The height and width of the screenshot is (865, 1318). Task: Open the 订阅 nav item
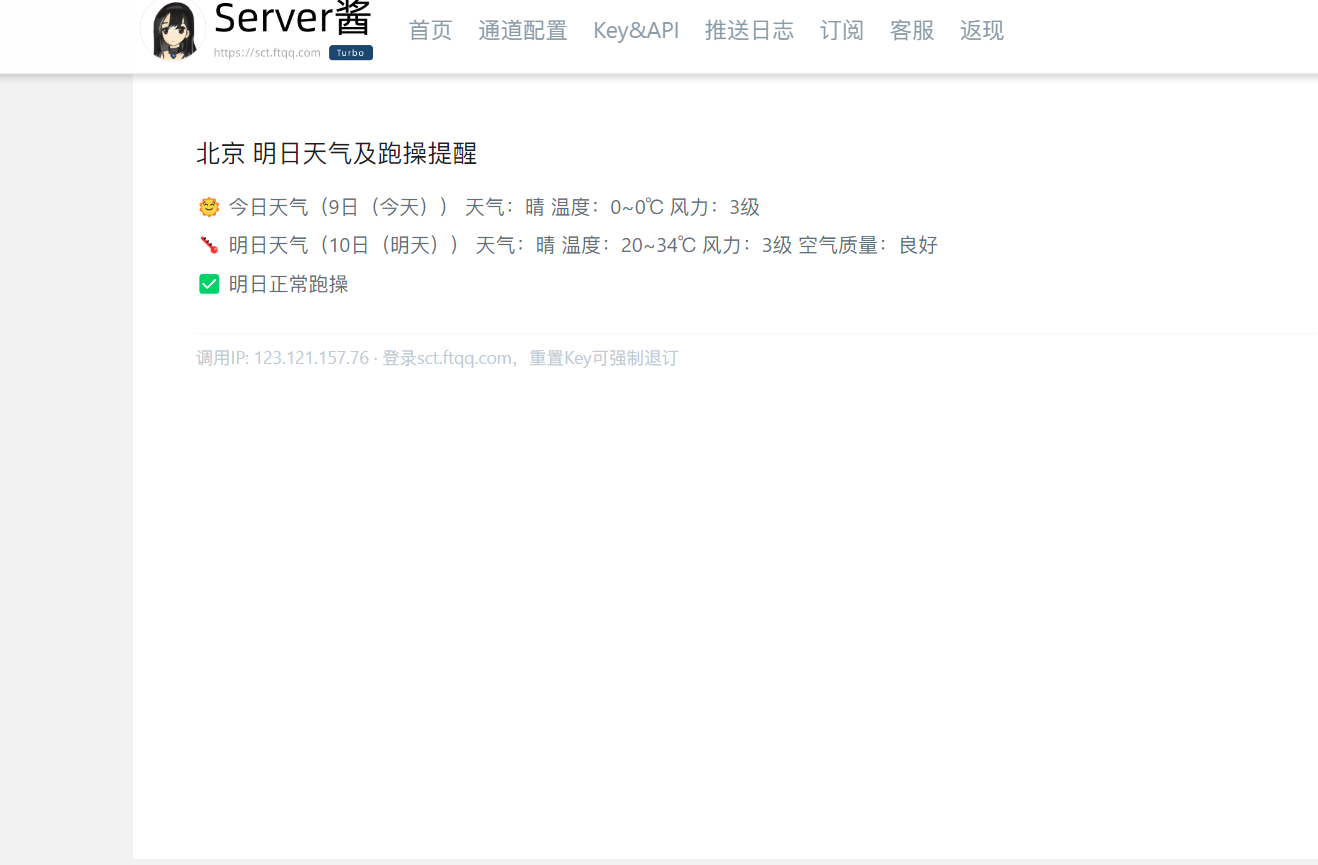(842, 31)
